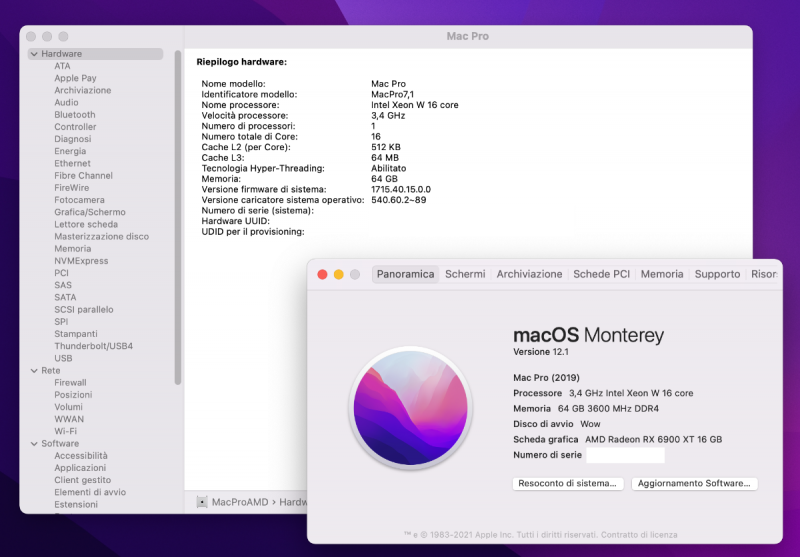The image size is (800, 557).
Task: Open Thunderbolt/USB4 in the sidebar
Action: pos(93,346)
